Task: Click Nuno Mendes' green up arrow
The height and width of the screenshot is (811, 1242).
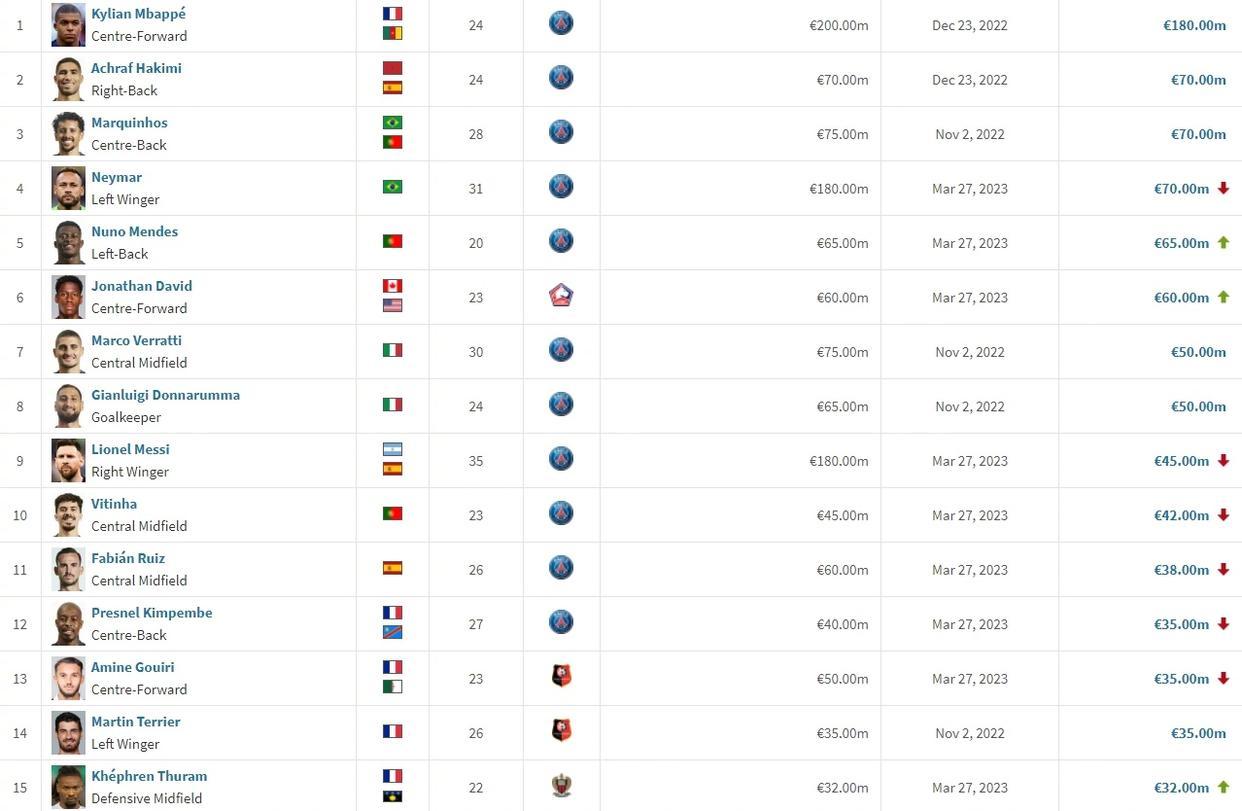Action: click(1223, 242)
